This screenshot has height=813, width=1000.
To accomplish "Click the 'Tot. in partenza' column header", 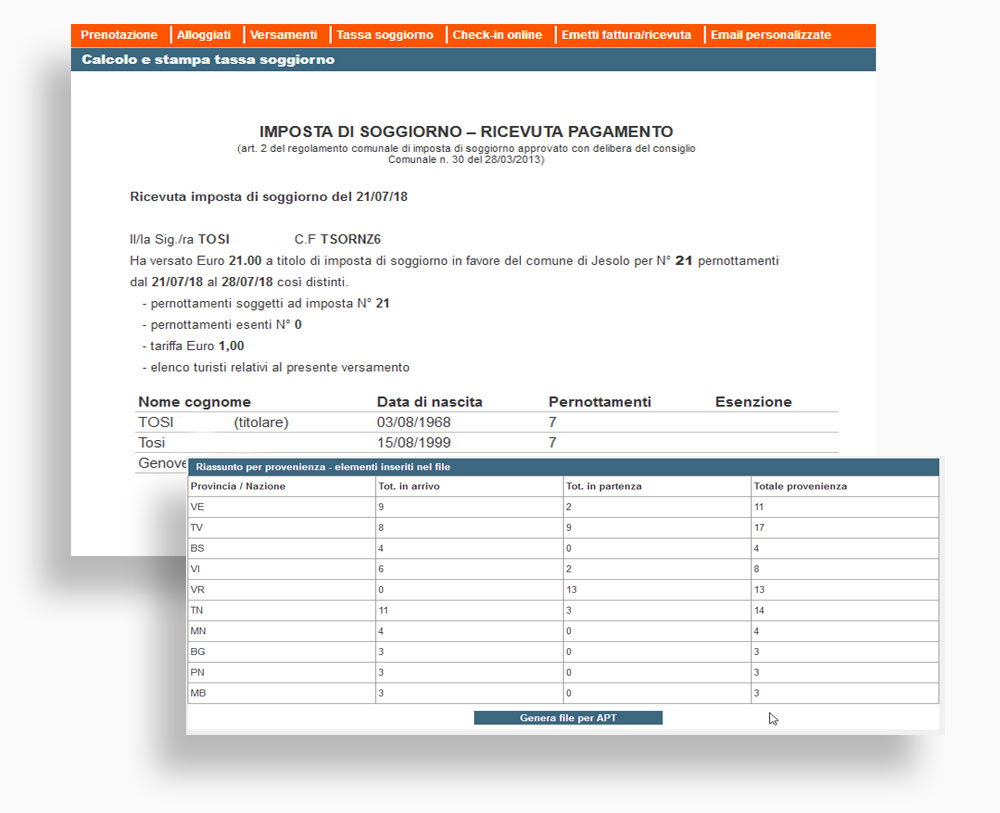I will coord(604,487).
